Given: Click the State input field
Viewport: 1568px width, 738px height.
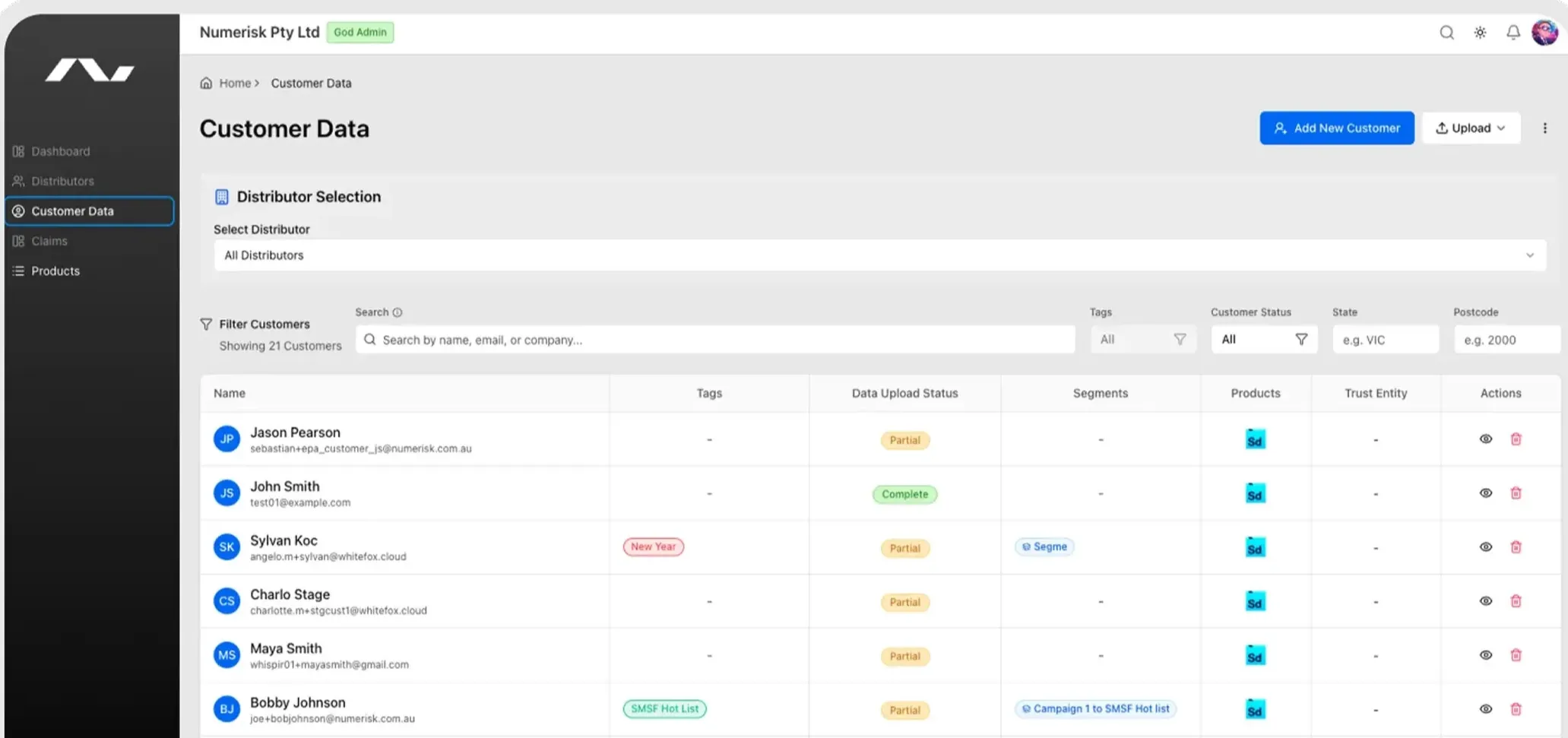Looking at the screenshot, I should coord(1386,340).
